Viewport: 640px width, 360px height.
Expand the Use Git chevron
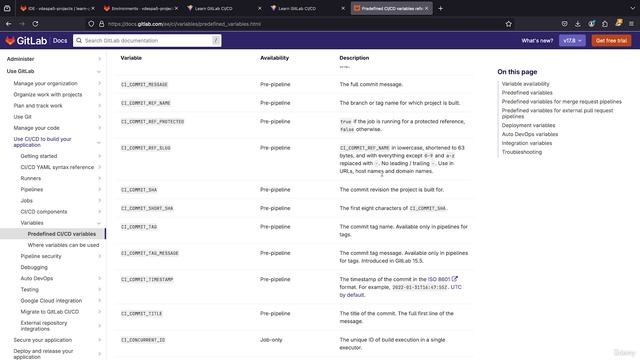99,117
